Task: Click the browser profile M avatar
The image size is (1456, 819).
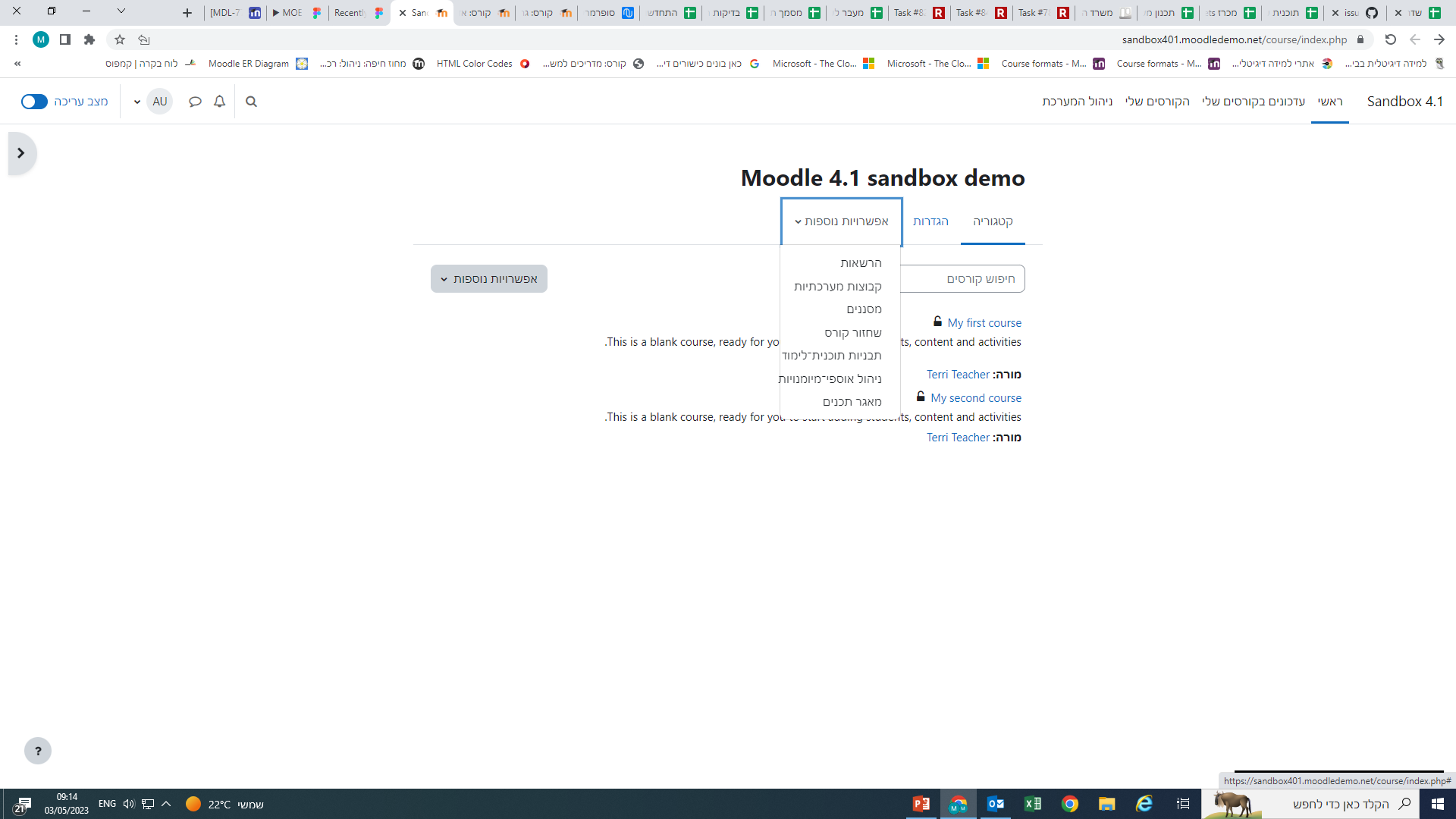Action: (x=41, y=39)
